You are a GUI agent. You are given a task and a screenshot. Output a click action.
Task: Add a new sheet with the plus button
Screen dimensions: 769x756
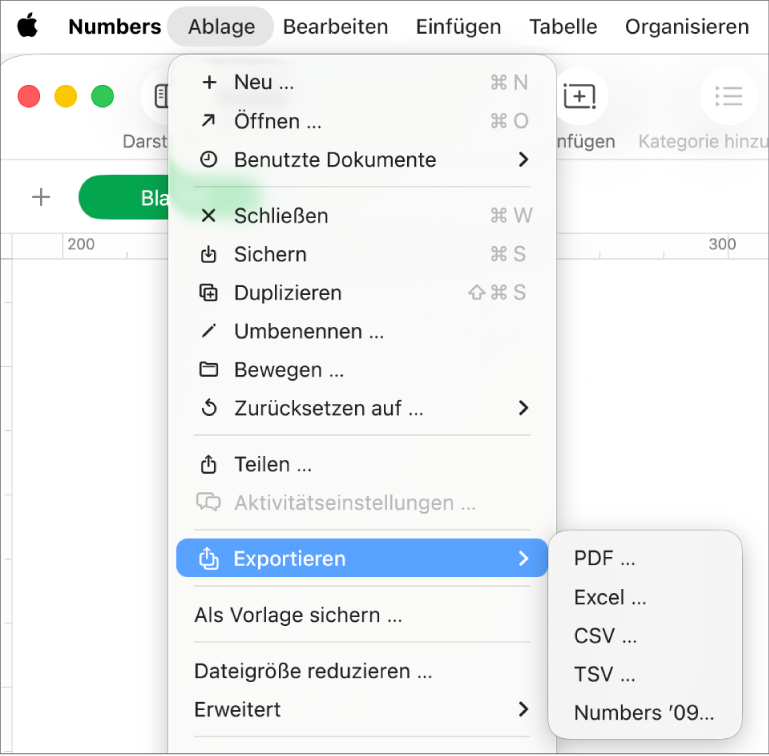click(x=41, y=197)
